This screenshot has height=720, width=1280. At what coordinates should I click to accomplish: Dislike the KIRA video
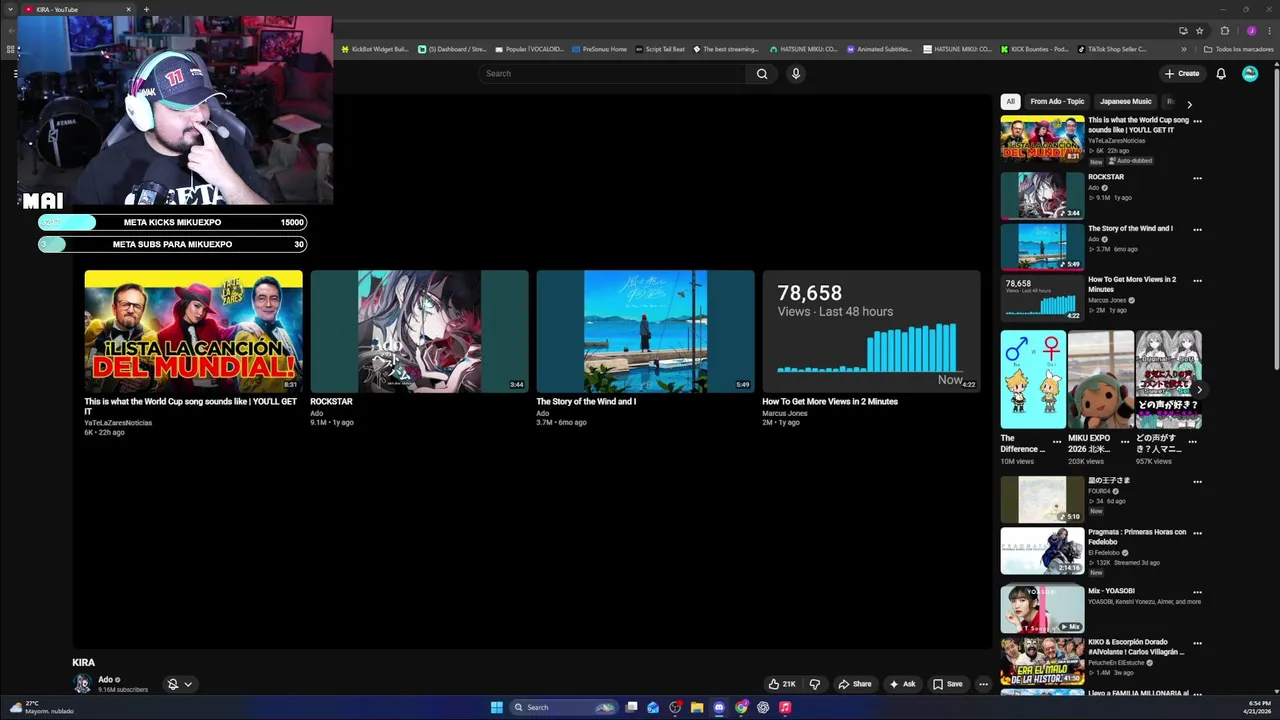815,684
